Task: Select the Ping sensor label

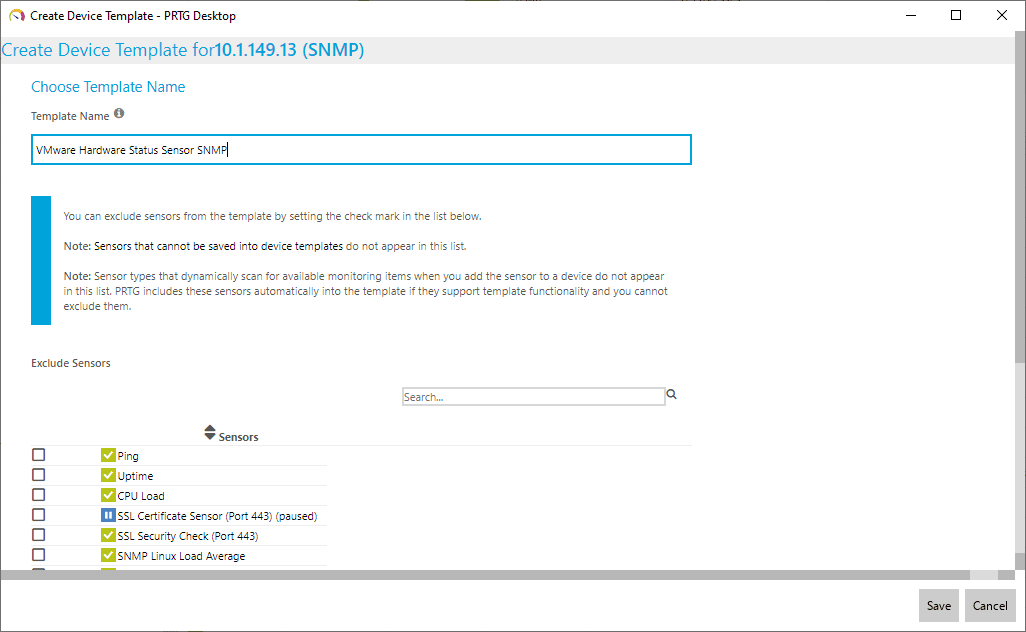Action: [128, 456]
